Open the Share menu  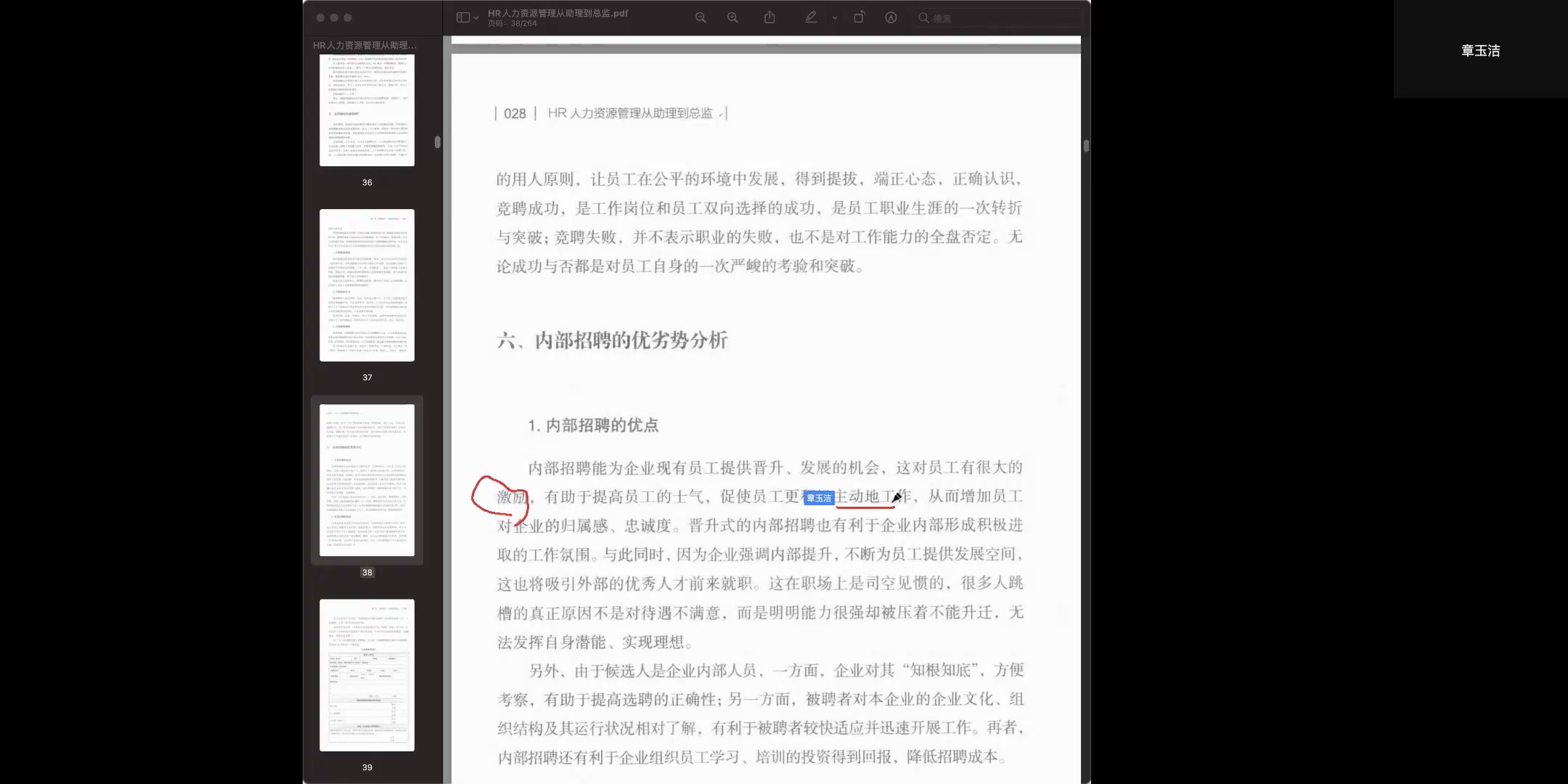click(769, 17)
